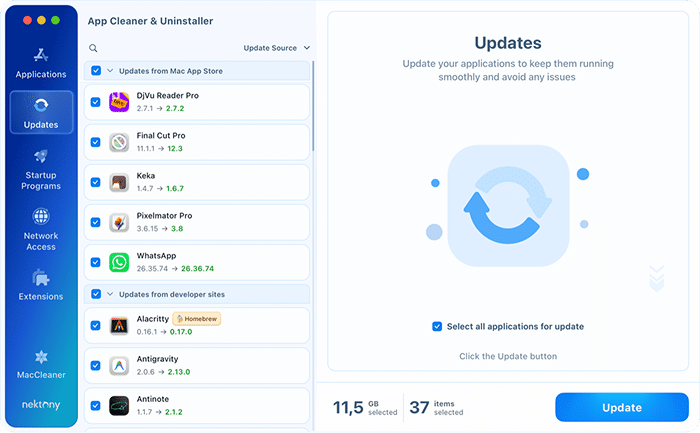
Task: Click the app list vertical scrollbar
Action: coord(313,106)
